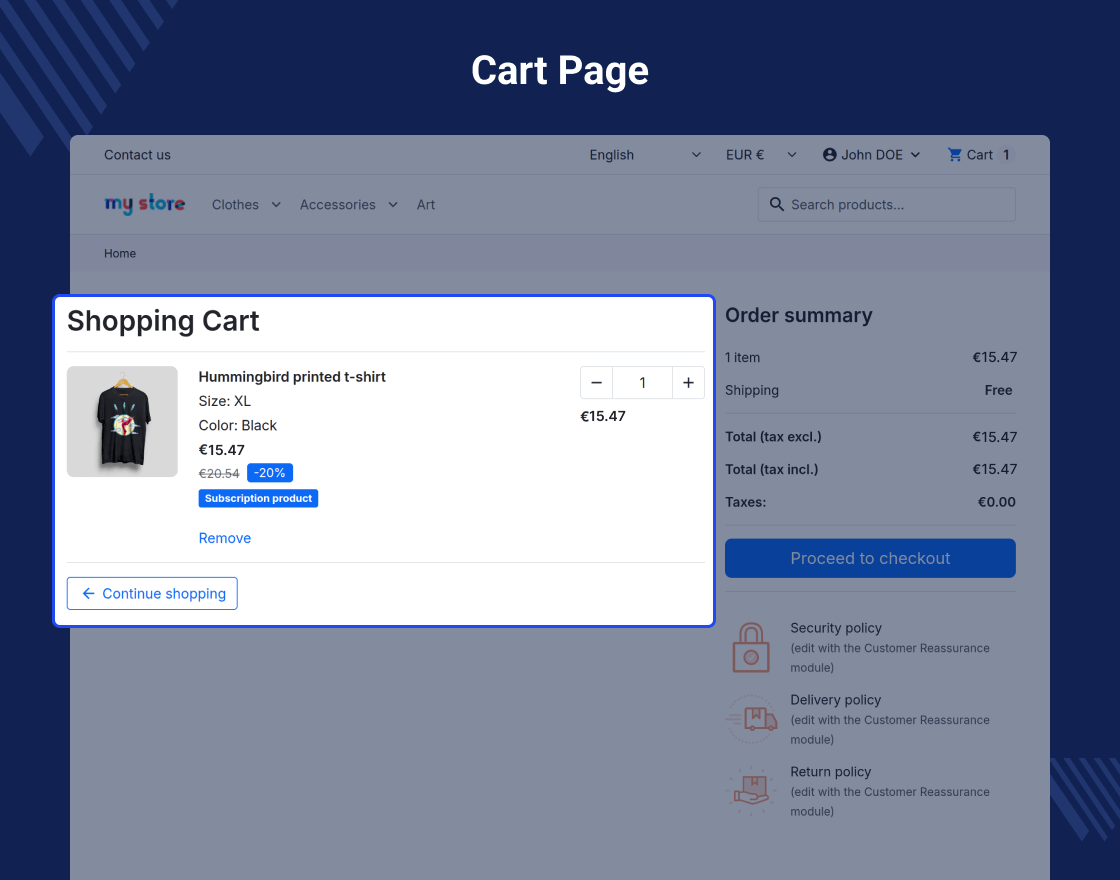Click the struck-through €20.54 price

coord(219,474)
